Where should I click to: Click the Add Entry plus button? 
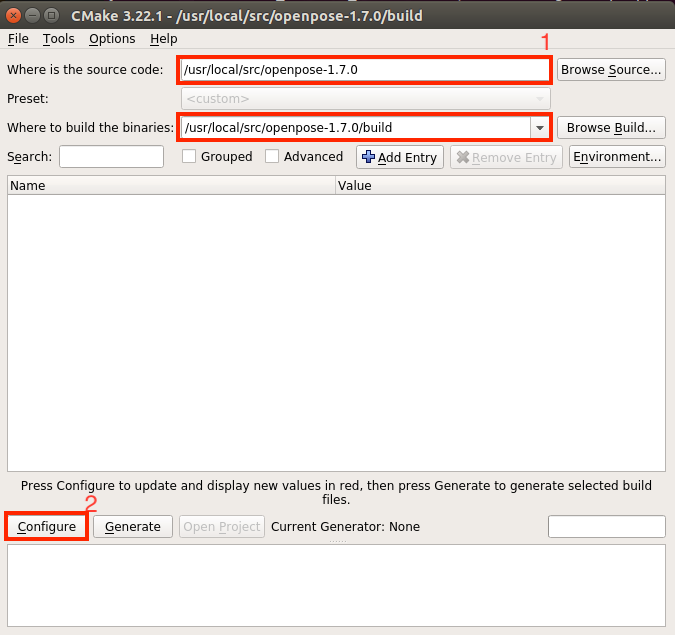click(x=399, y=157)
